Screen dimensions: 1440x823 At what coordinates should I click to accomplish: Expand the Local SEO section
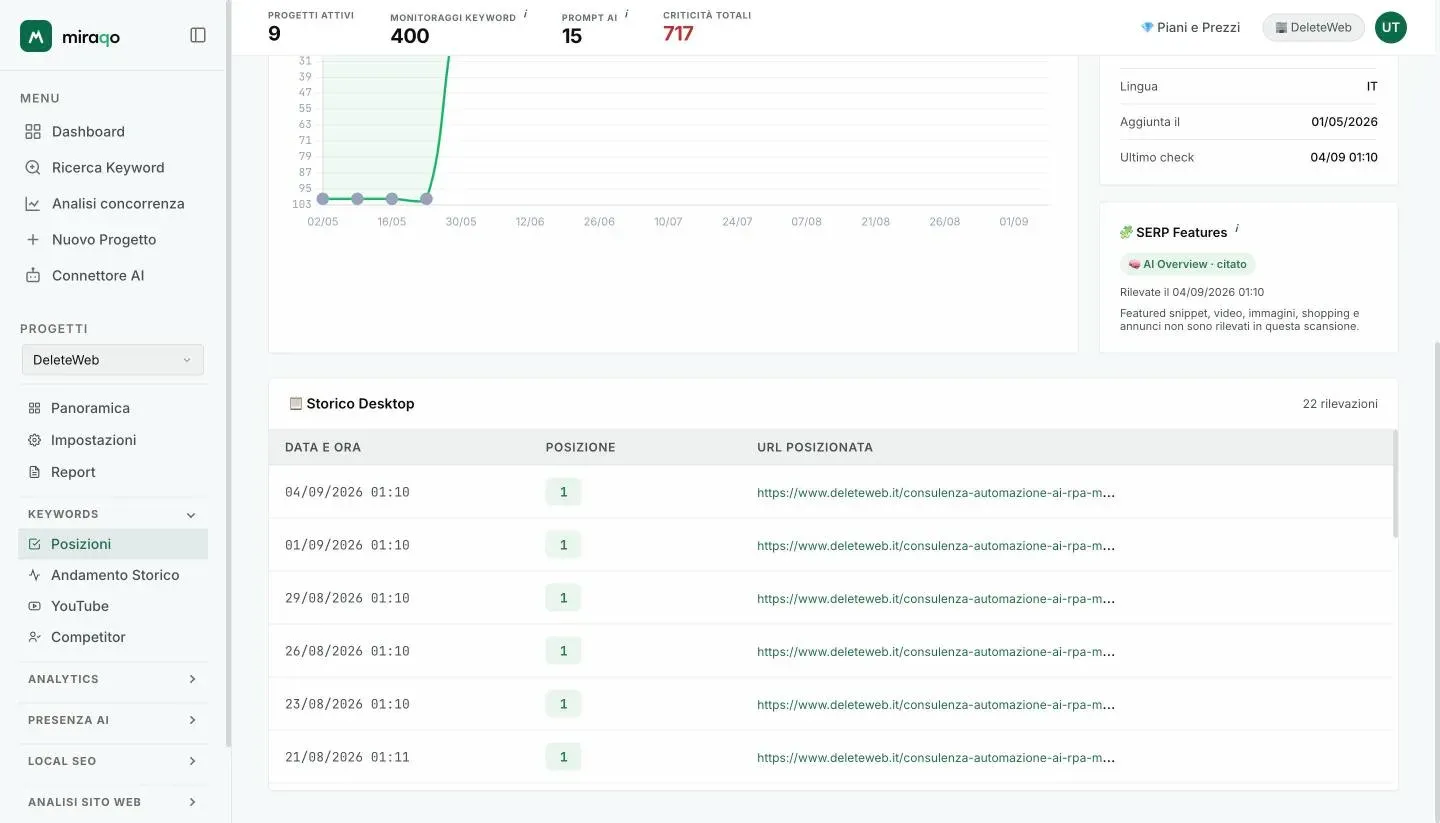click(192, 761)
